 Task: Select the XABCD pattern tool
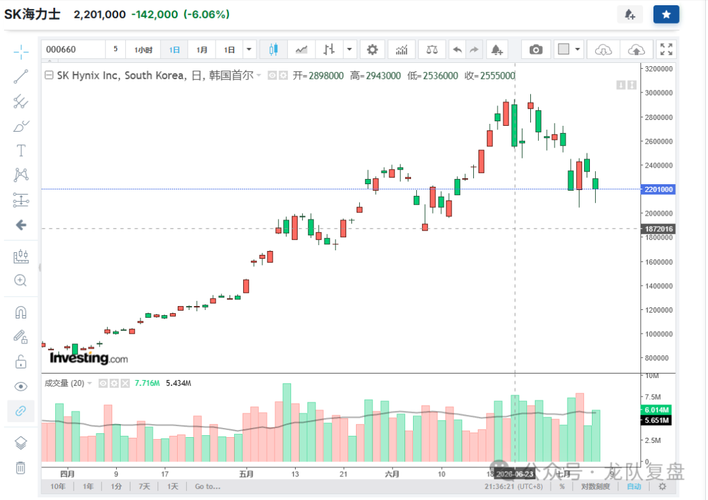(x=21, y=175)
